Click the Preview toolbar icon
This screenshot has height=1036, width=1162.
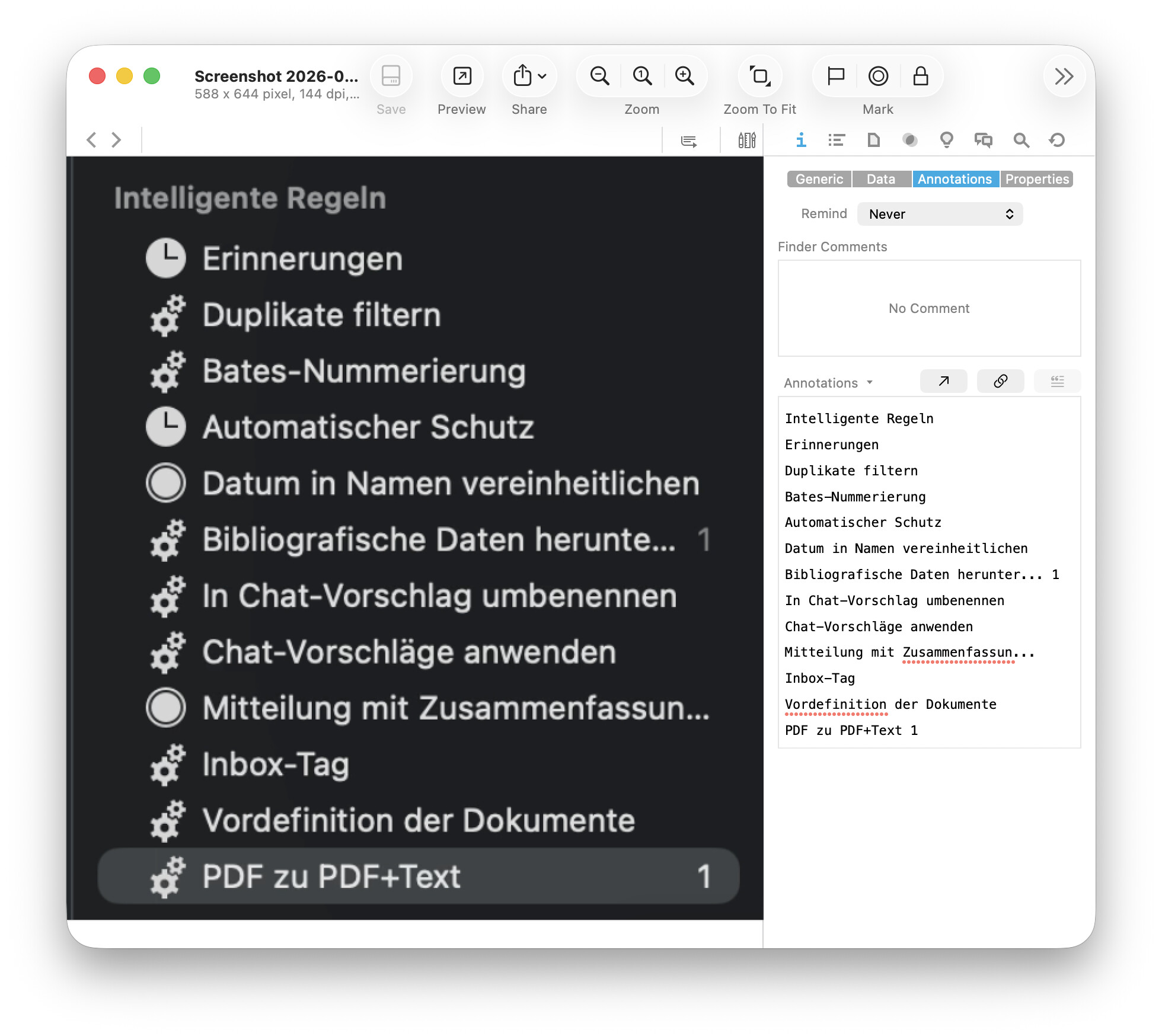[x=462, y=76]
